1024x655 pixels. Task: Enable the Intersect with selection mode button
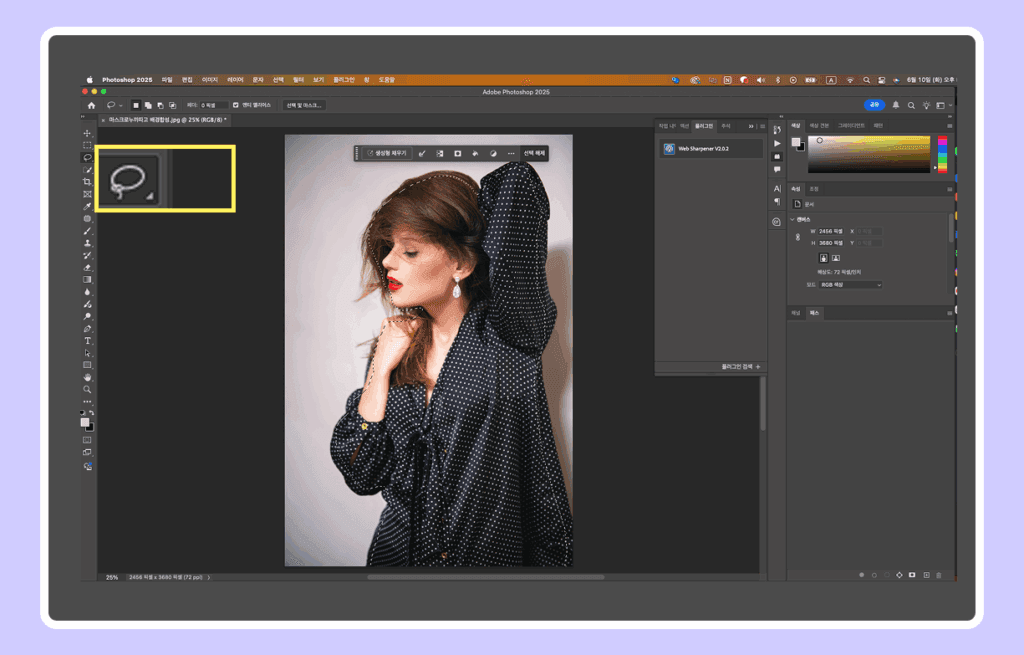point(173,105)
